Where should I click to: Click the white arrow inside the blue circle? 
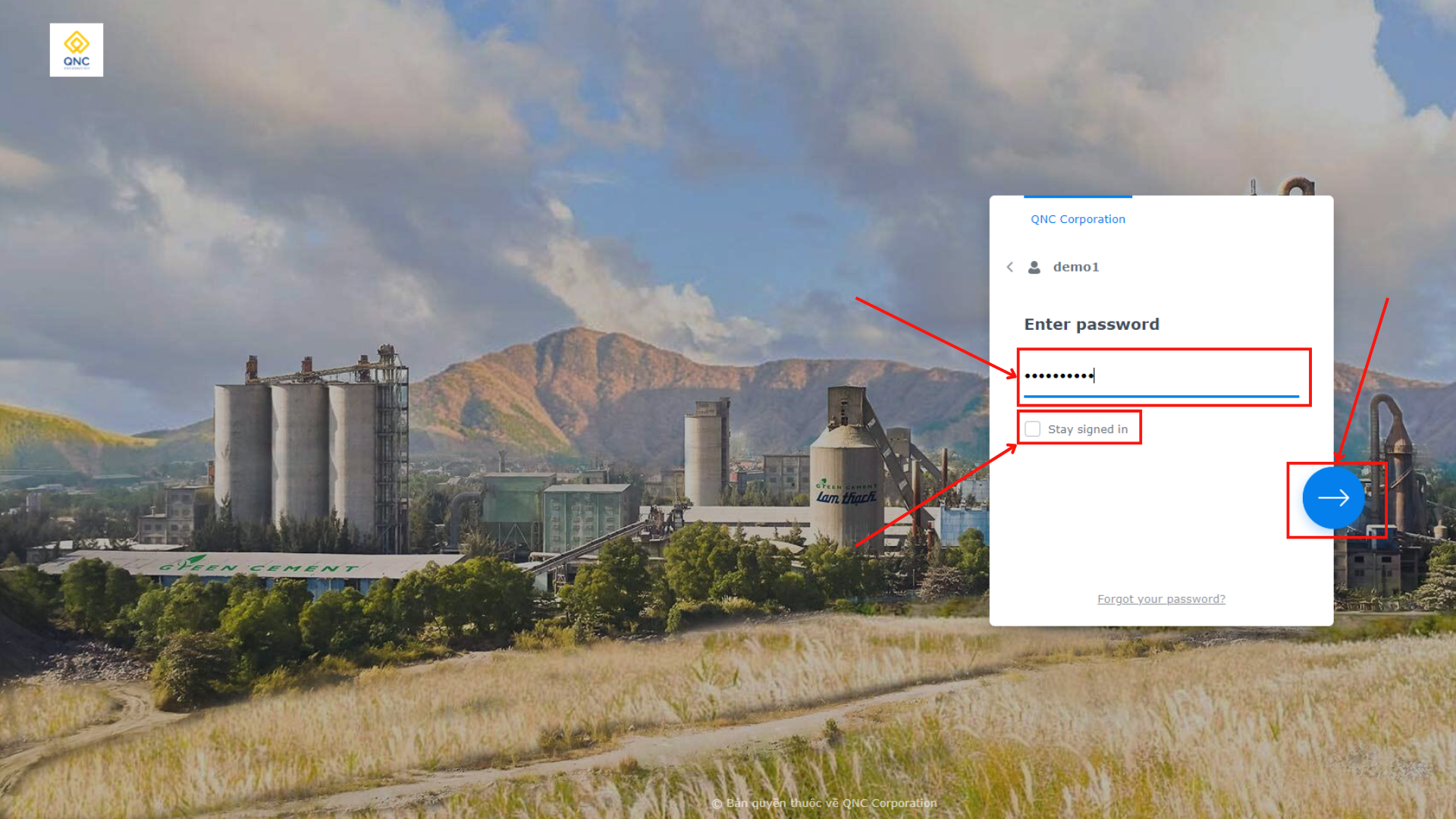(1333, 497)
